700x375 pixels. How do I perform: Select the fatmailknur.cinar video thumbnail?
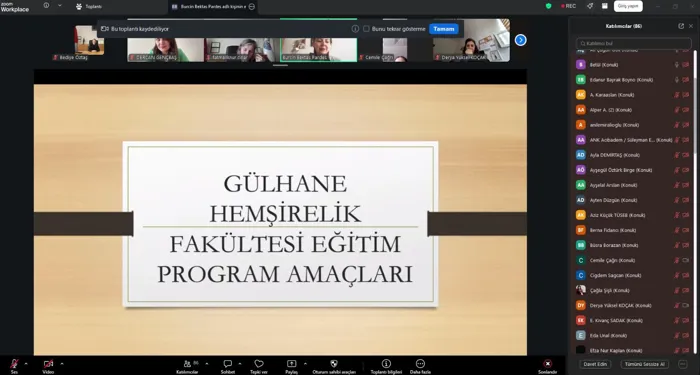click(x=242, y=49)
